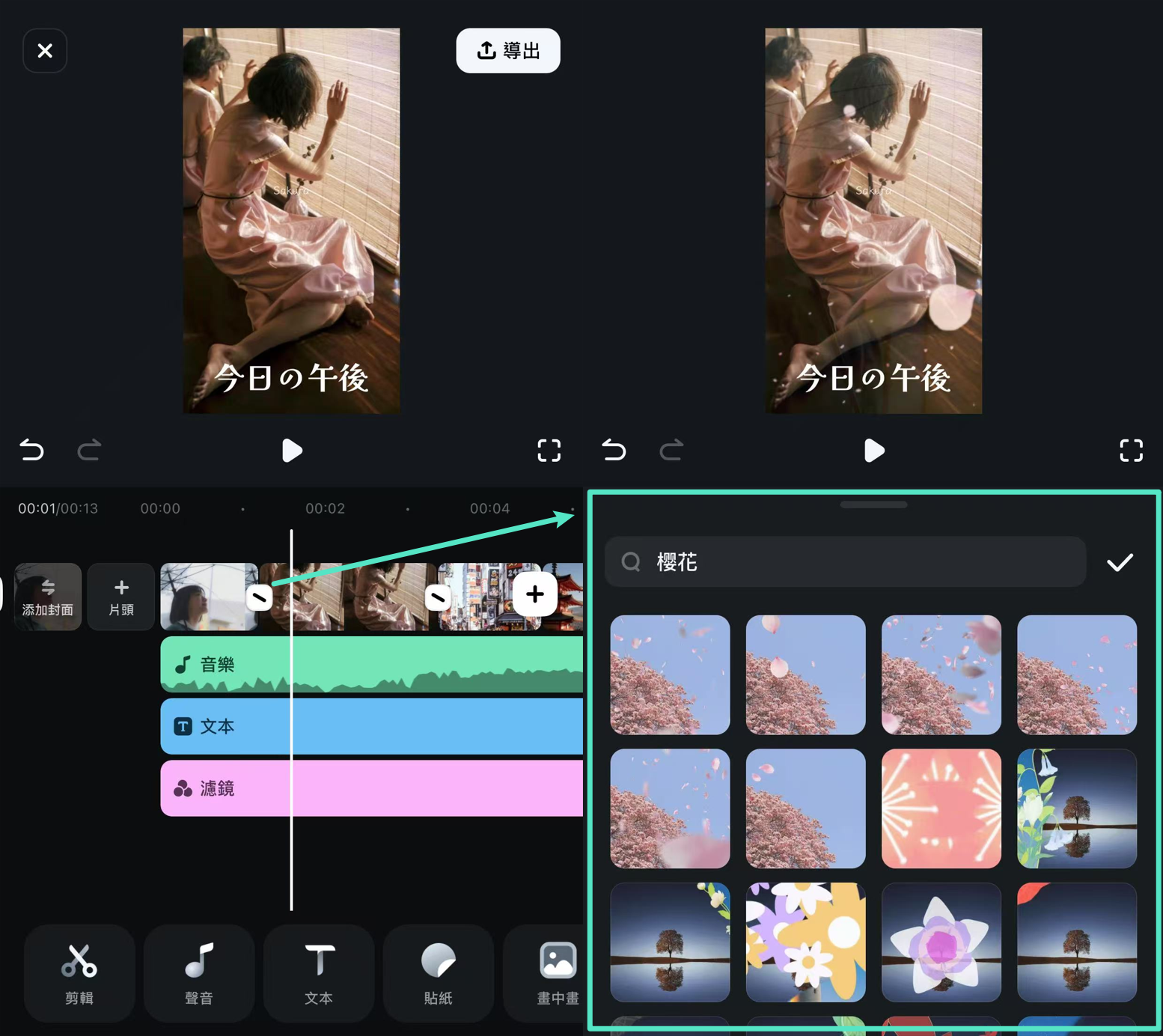Select the first cherry blossom petals effect
This screenshot has width=1163, height=1036.
(670, 674)
